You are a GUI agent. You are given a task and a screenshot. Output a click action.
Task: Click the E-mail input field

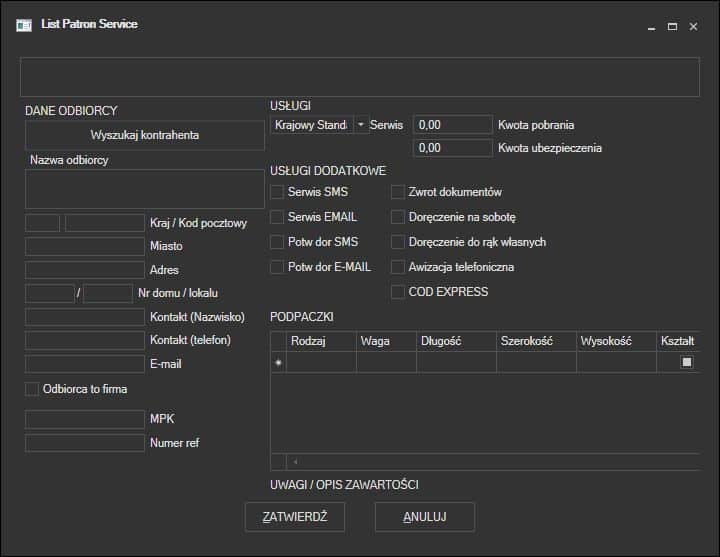[x=85, y=364]
